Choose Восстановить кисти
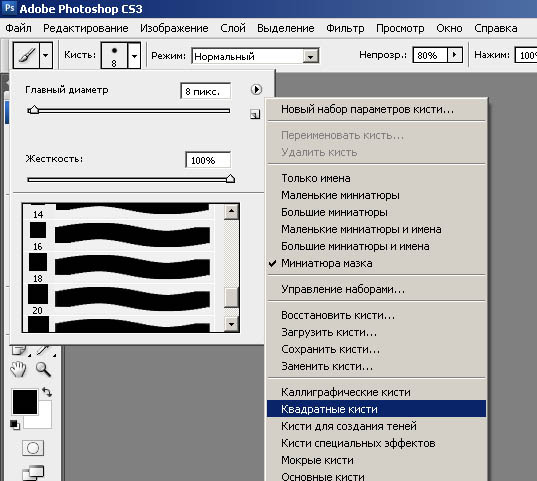Image resolution: width=537 pixels, height=481 pixels. pos(376,315)
